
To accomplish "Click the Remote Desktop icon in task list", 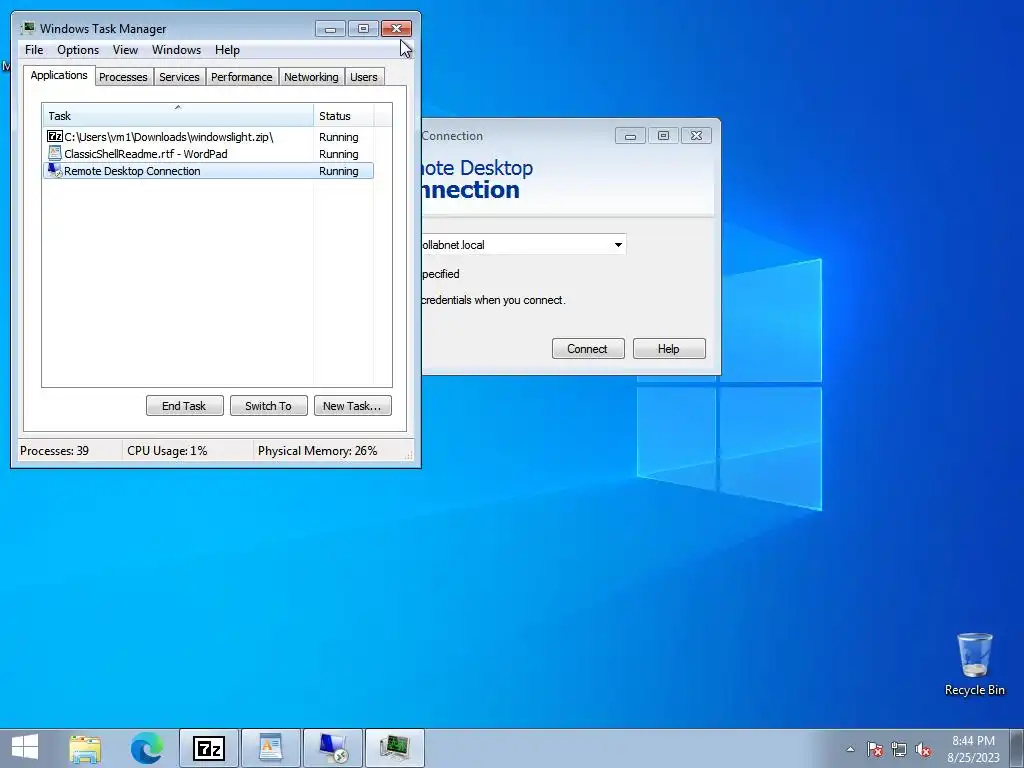I will pyautogui.click(x=55, y=170).
